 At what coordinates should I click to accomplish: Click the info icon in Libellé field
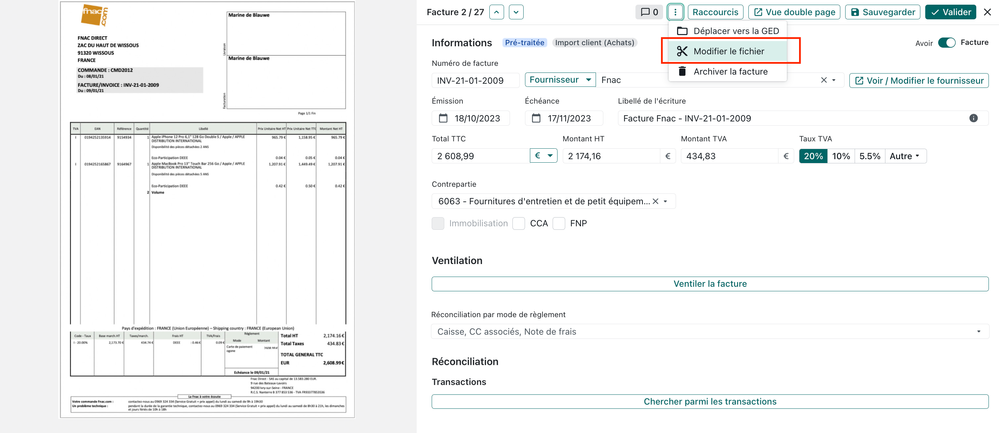point(973,118)
